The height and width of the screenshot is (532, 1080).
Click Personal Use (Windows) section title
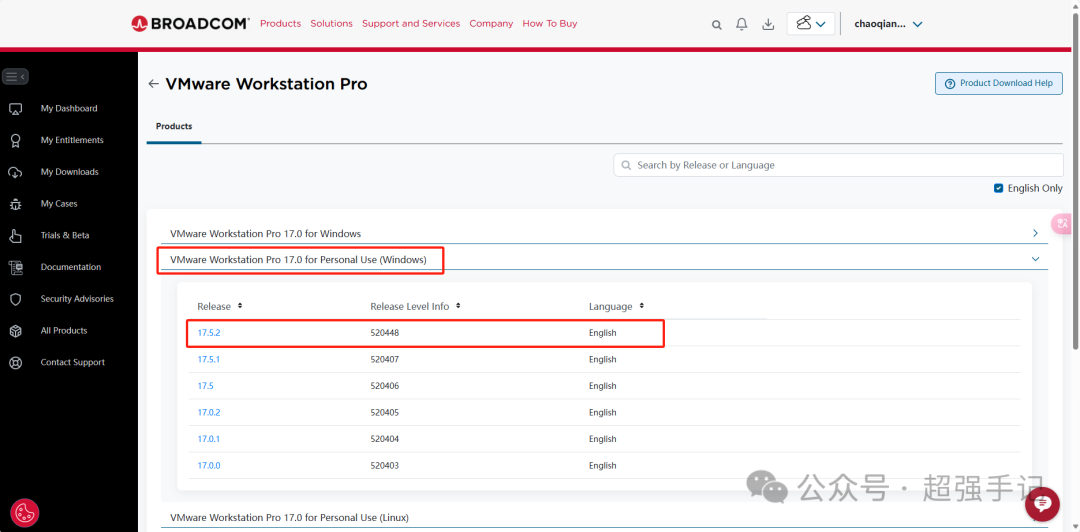298,260
